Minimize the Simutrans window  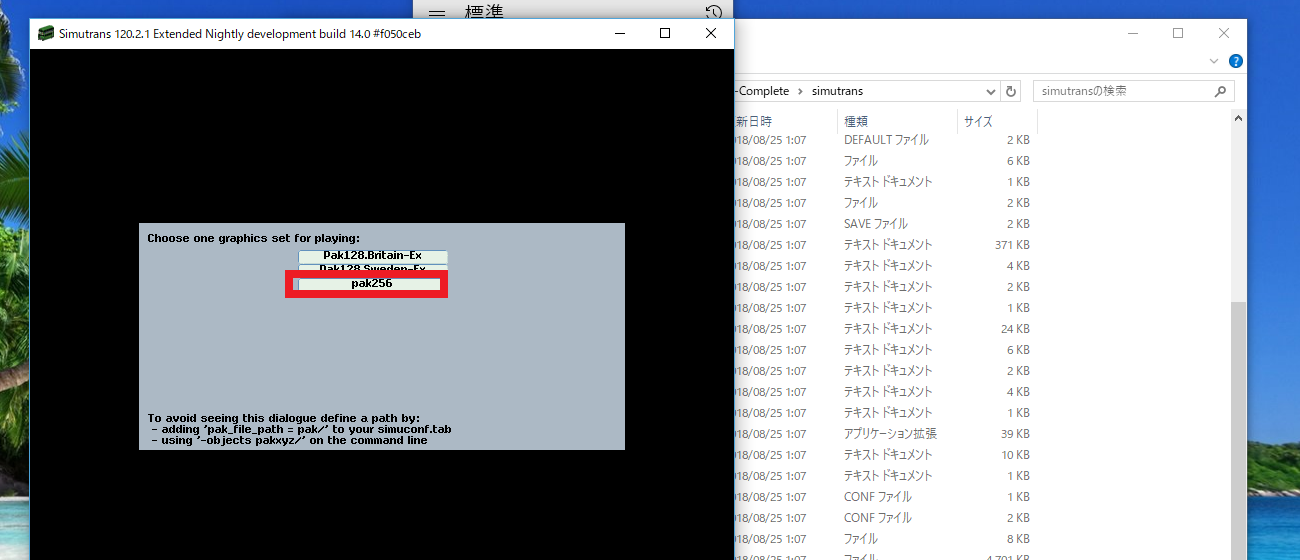tap(619, 33)
